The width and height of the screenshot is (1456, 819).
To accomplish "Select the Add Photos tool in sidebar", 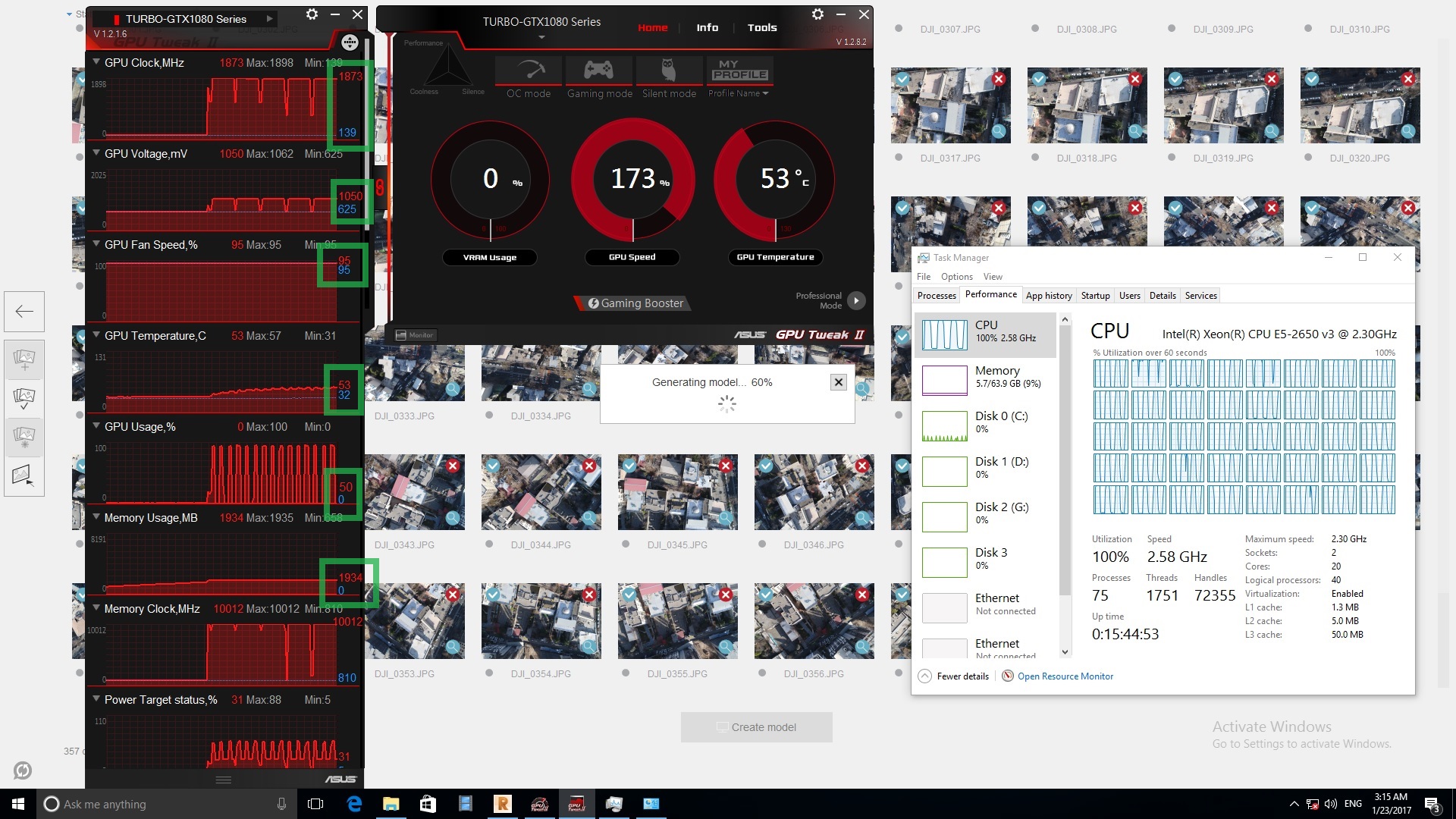I will 24,361.
